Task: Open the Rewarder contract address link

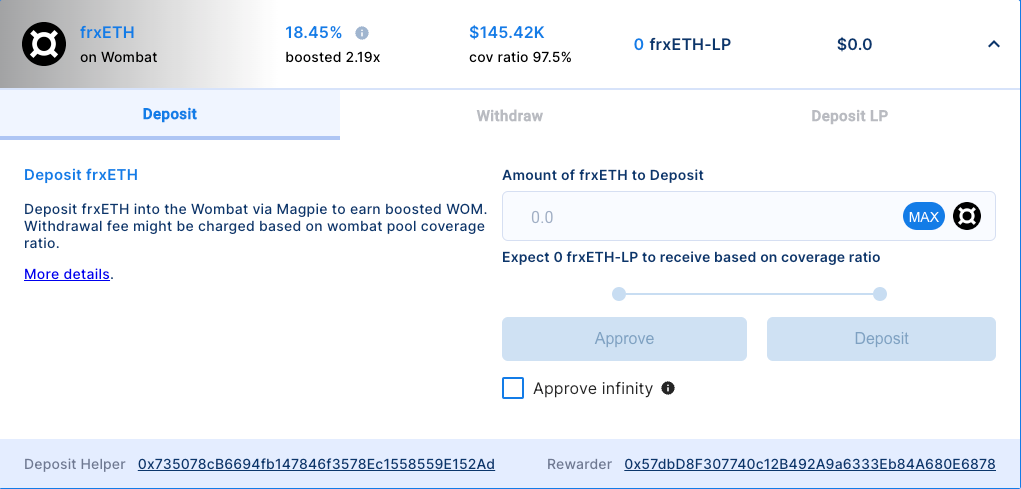Action: click(809, 464)
